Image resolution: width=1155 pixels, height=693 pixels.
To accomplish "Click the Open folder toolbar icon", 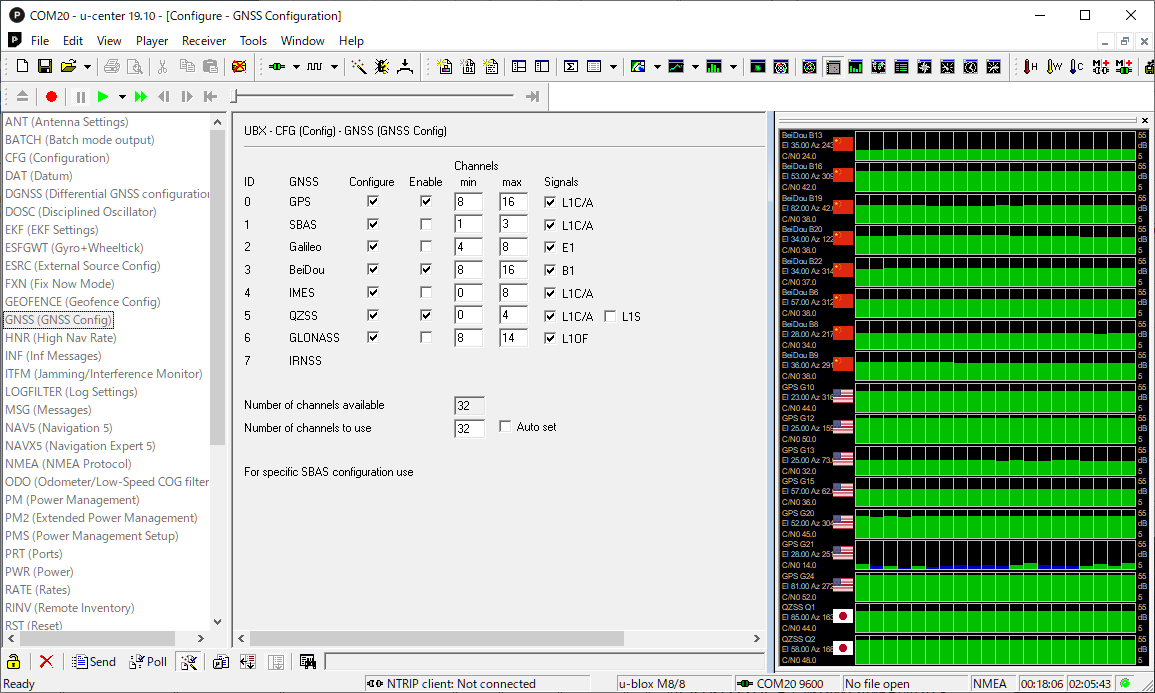I will click(x=69, y=66).
